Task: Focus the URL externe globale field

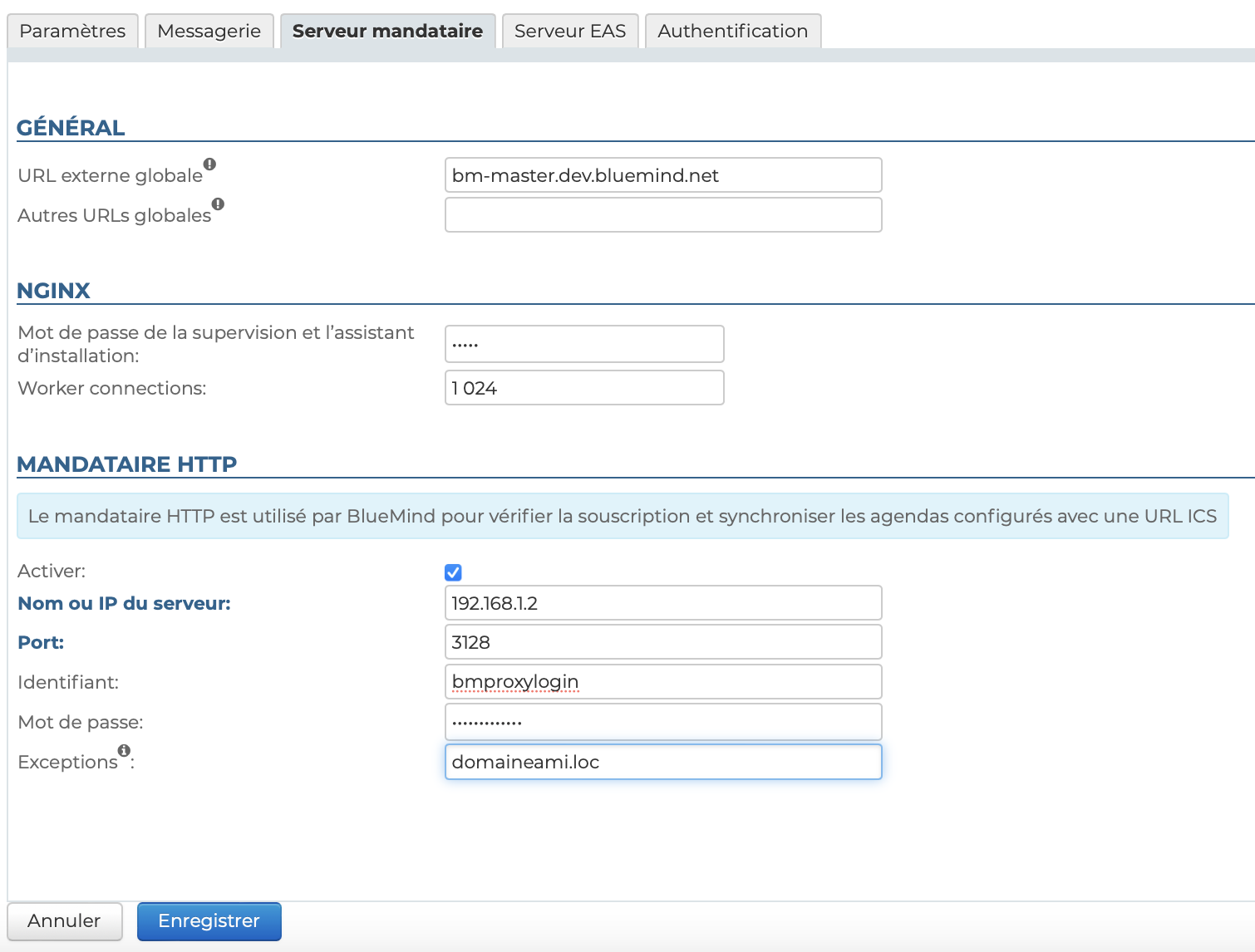Action: (x=662, y=175)
